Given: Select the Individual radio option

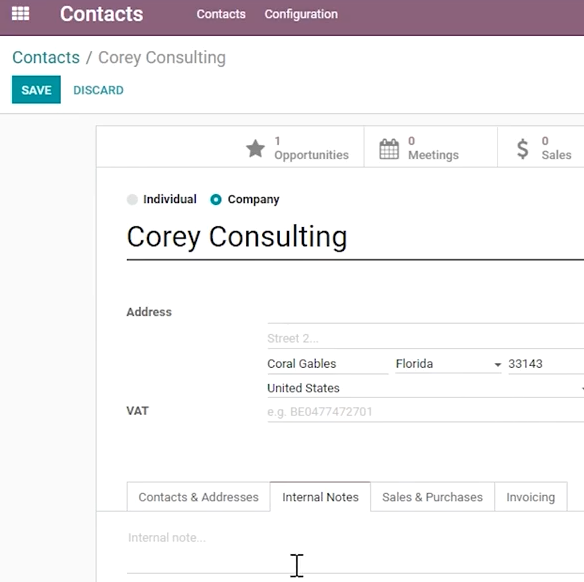Looking at the screenshot, I should [x=132, y=200].
